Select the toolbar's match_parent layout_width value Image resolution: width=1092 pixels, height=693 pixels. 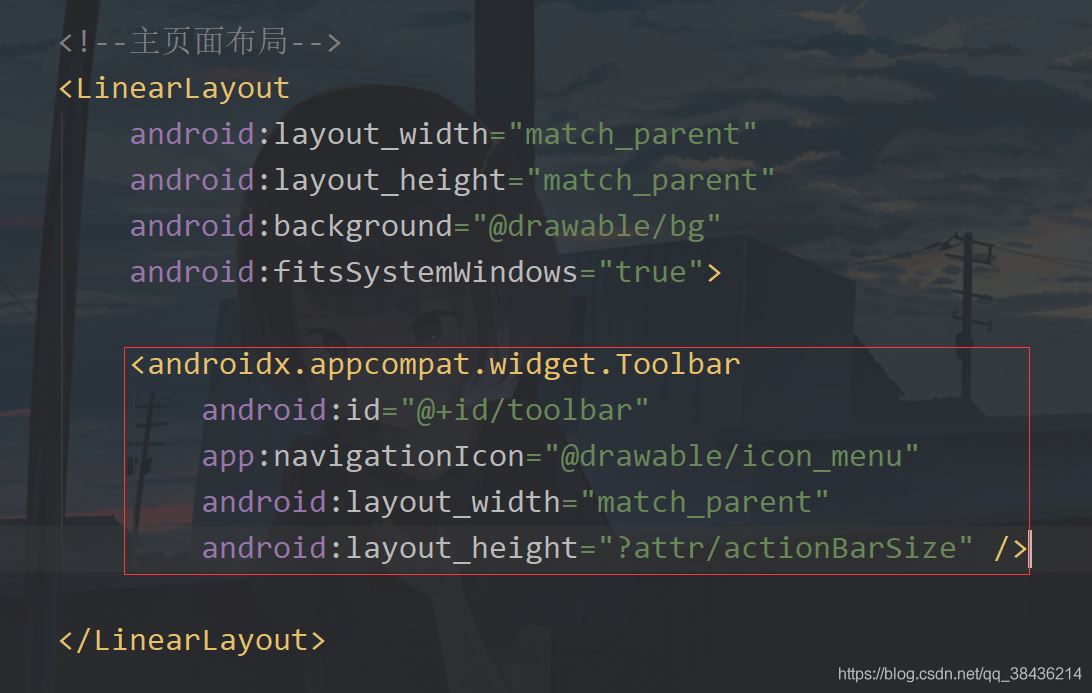coord(705,502)
